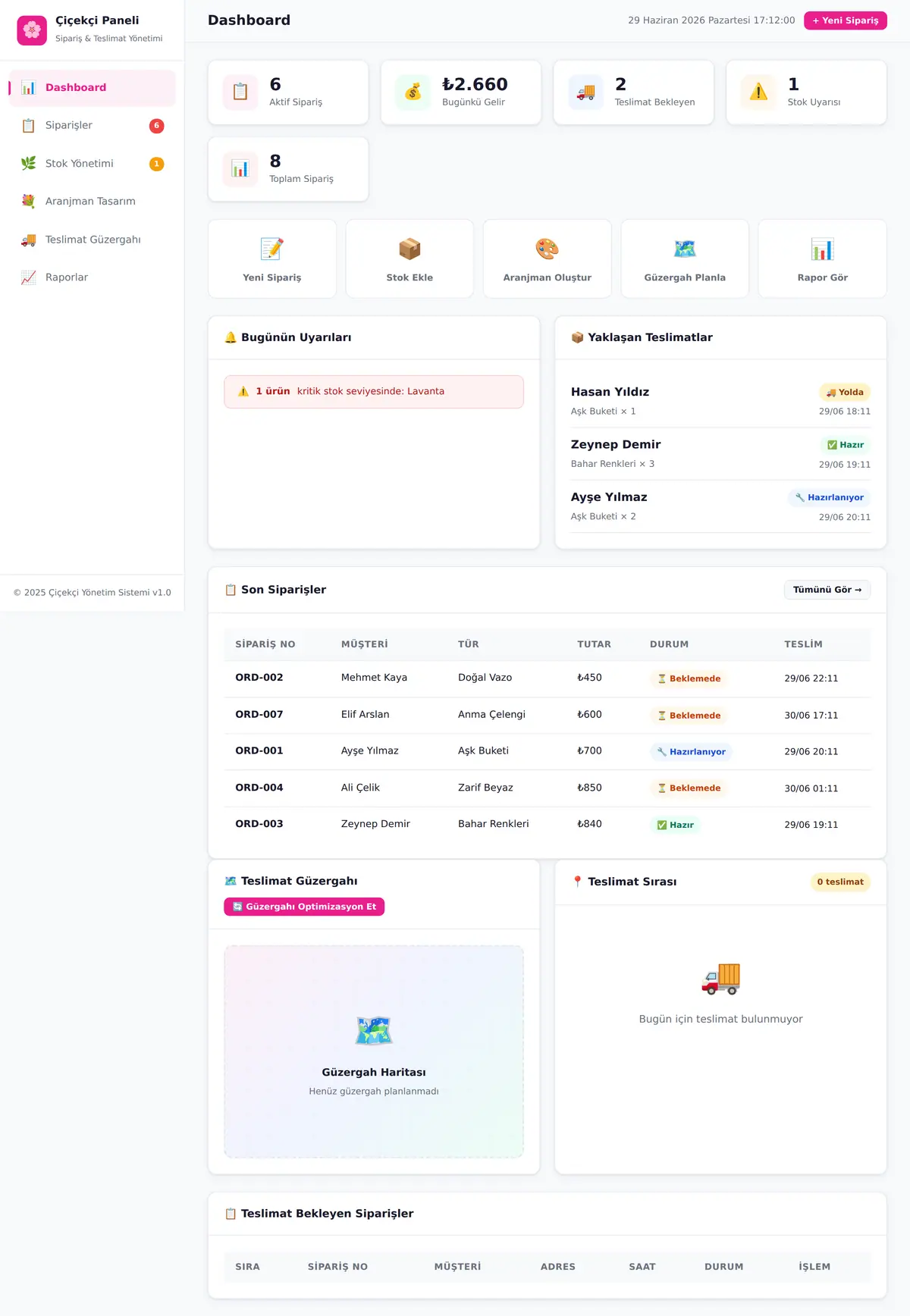This screenshot has width=910, height=1316.
Task: Click the Yeni Sipariş memo pencil icon
Action: point(272,249)
